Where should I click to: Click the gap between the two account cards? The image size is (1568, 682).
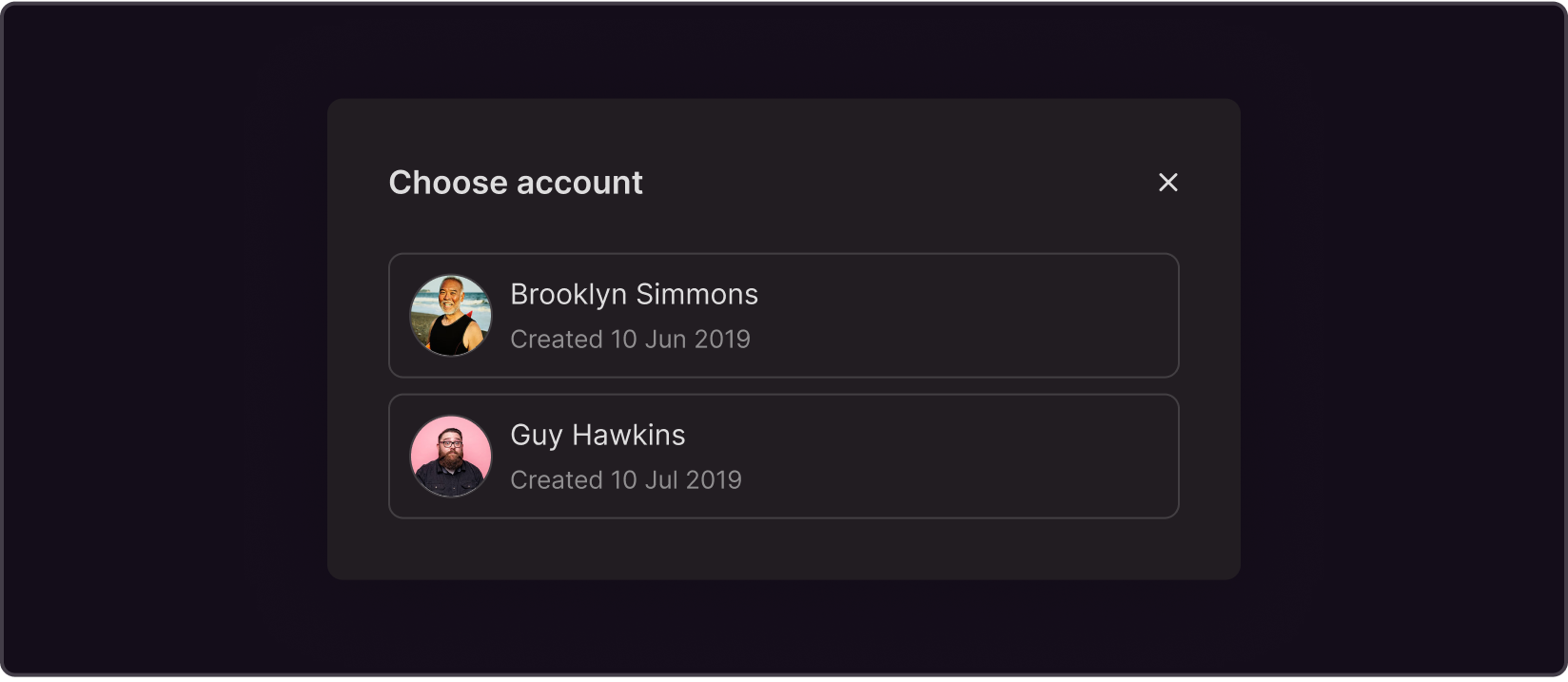[784, 386]
